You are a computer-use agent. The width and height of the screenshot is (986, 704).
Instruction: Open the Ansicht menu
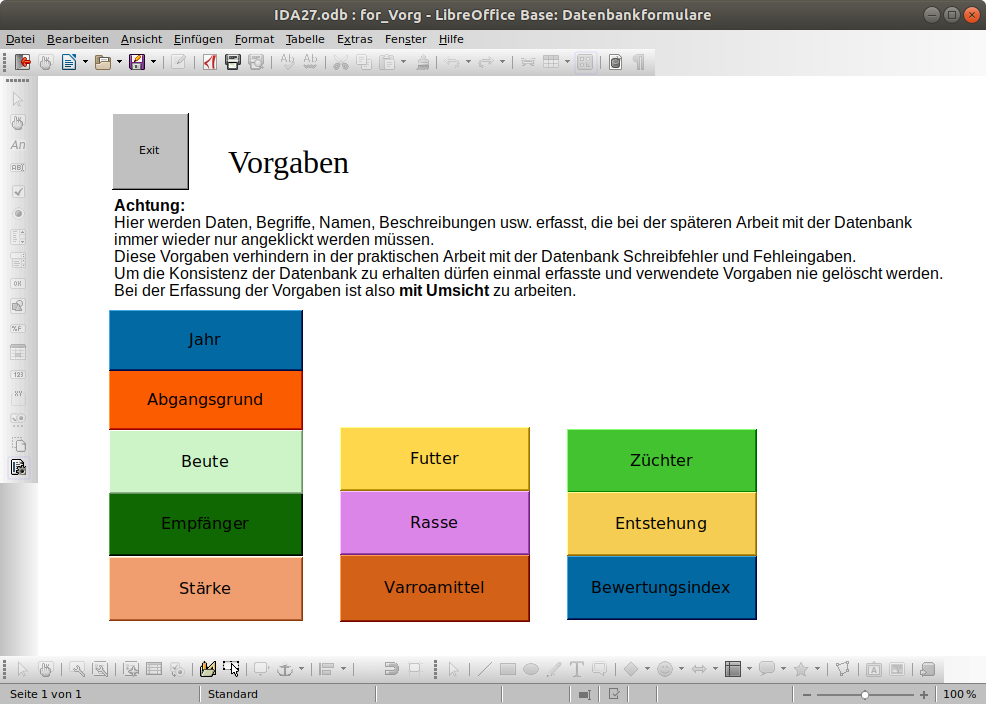(x=141, y=39)
